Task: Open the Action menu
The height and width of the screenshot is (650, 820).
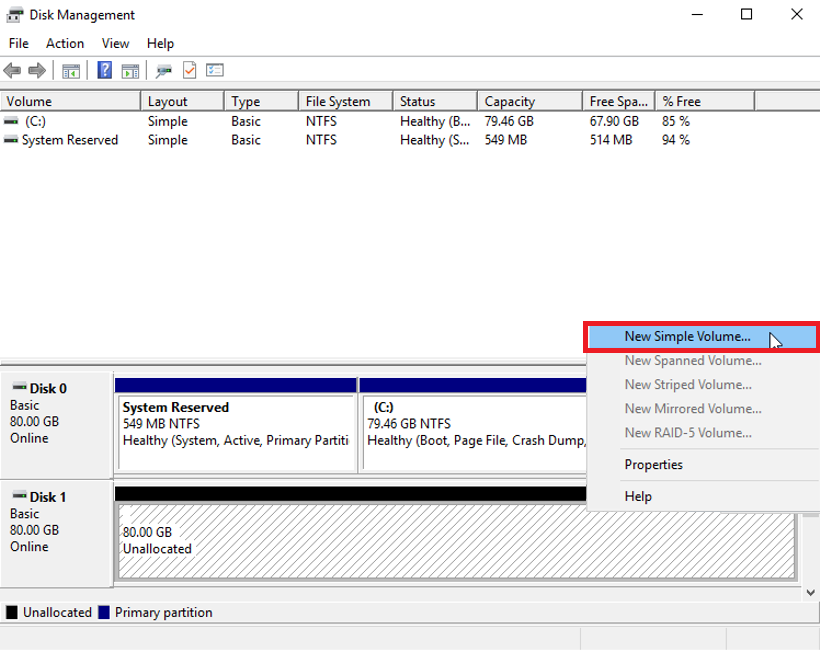Action: point(65,43)
